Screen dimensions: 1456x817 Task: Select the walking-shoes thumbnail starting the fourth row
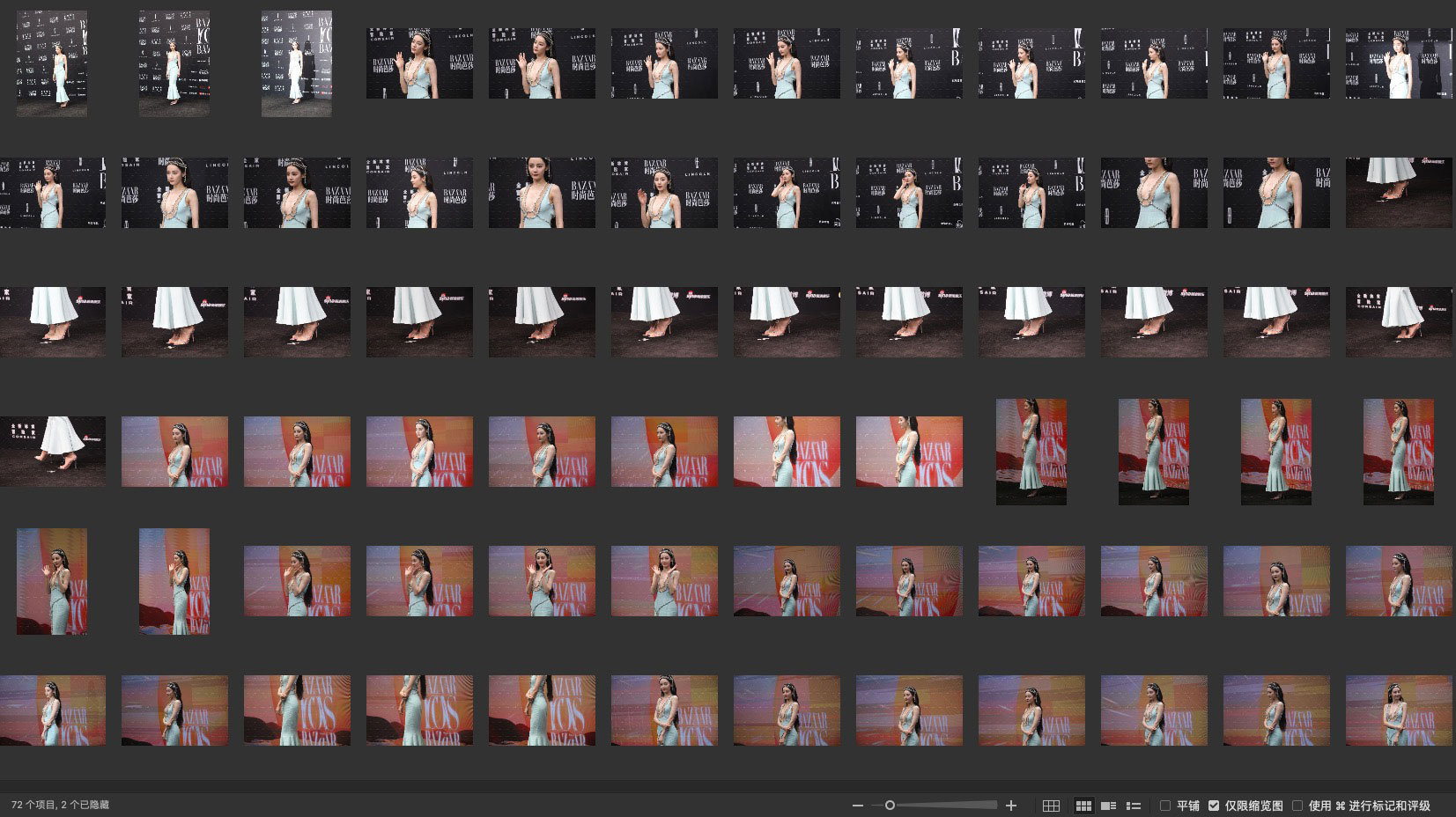tap(53, 452)
